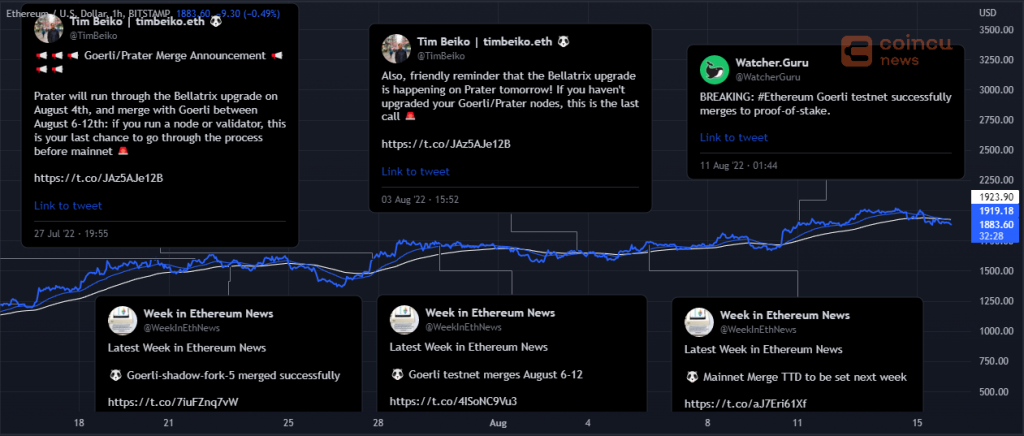The height and width of the screenshot is (436, 1024).
Task: Open https://t.co/JAz5AJe12B link in Merge Announcement tweet
Action: (99, 178)
